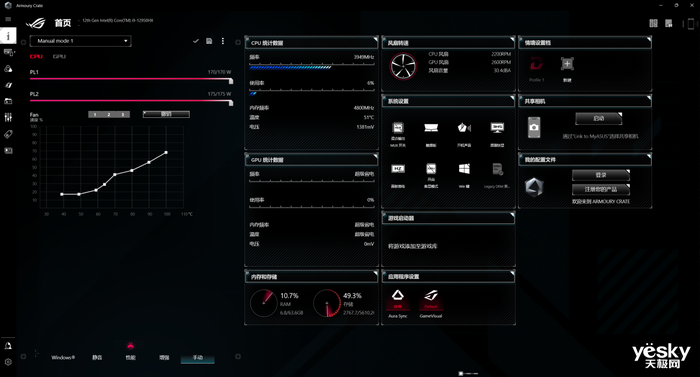Expand the fan speed panel corner

click(512, 39)
